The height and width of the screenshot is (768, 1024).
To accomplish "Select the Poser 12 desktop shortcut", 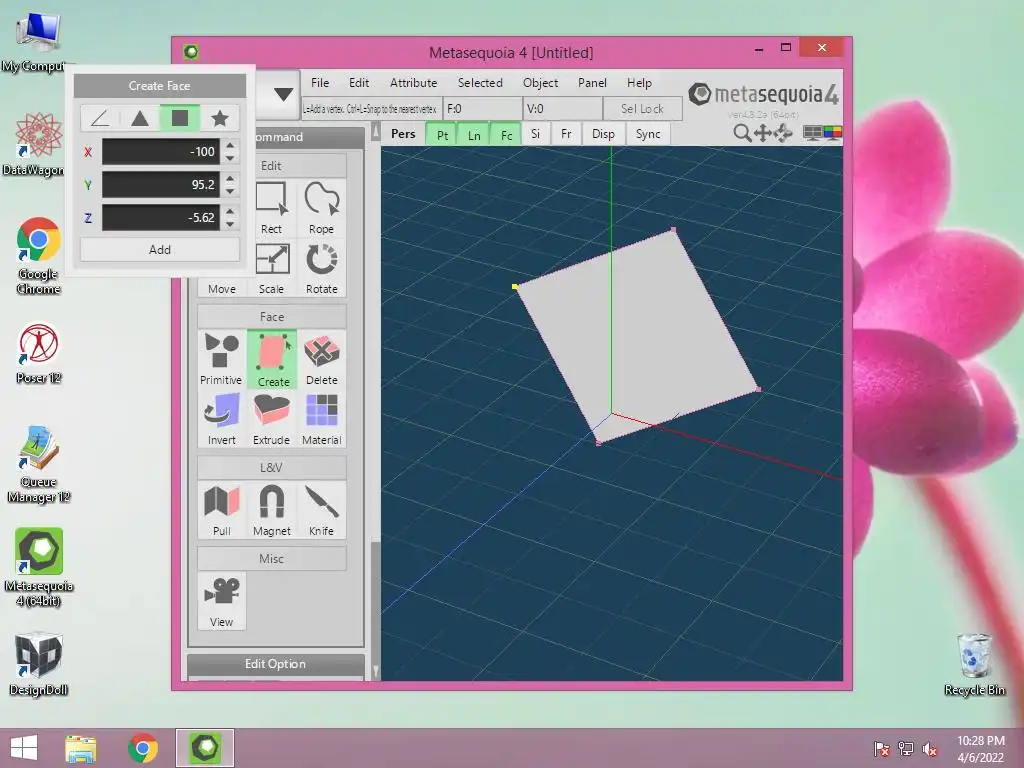I will pyautogui.click(x=39, y=353).
